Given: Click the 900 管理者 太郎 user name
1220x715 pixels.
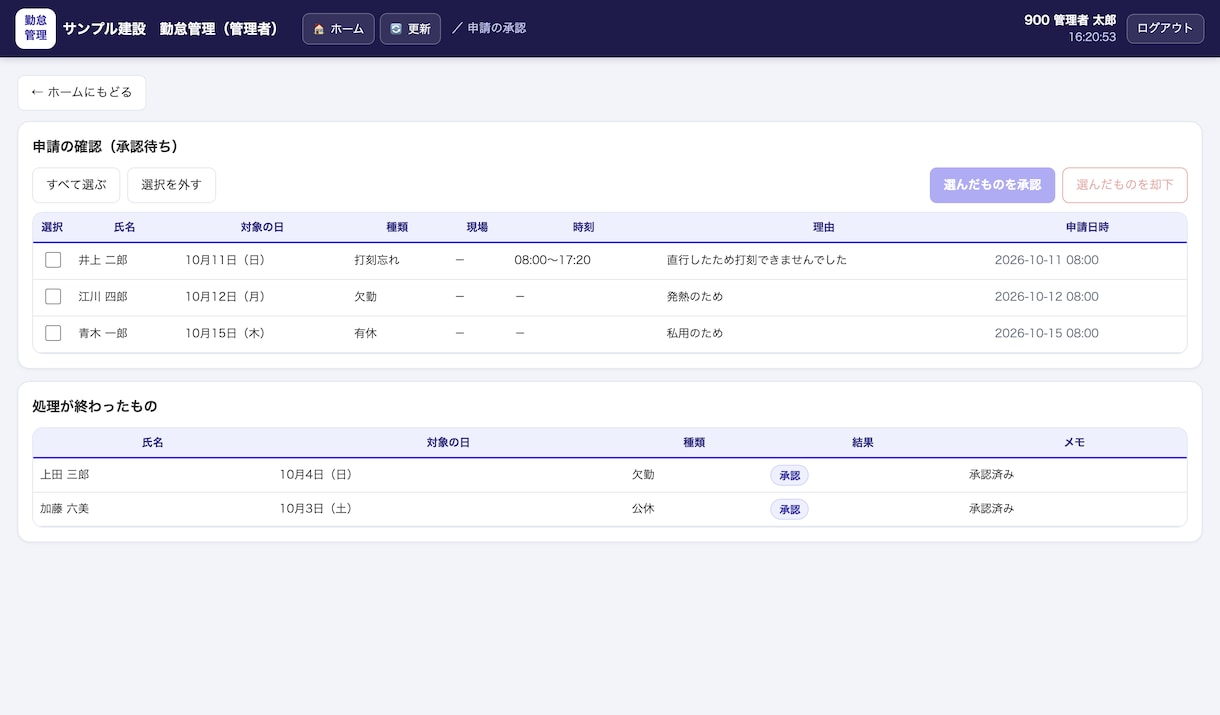Looking at the screenshot, I should [x=1070, y=20].
